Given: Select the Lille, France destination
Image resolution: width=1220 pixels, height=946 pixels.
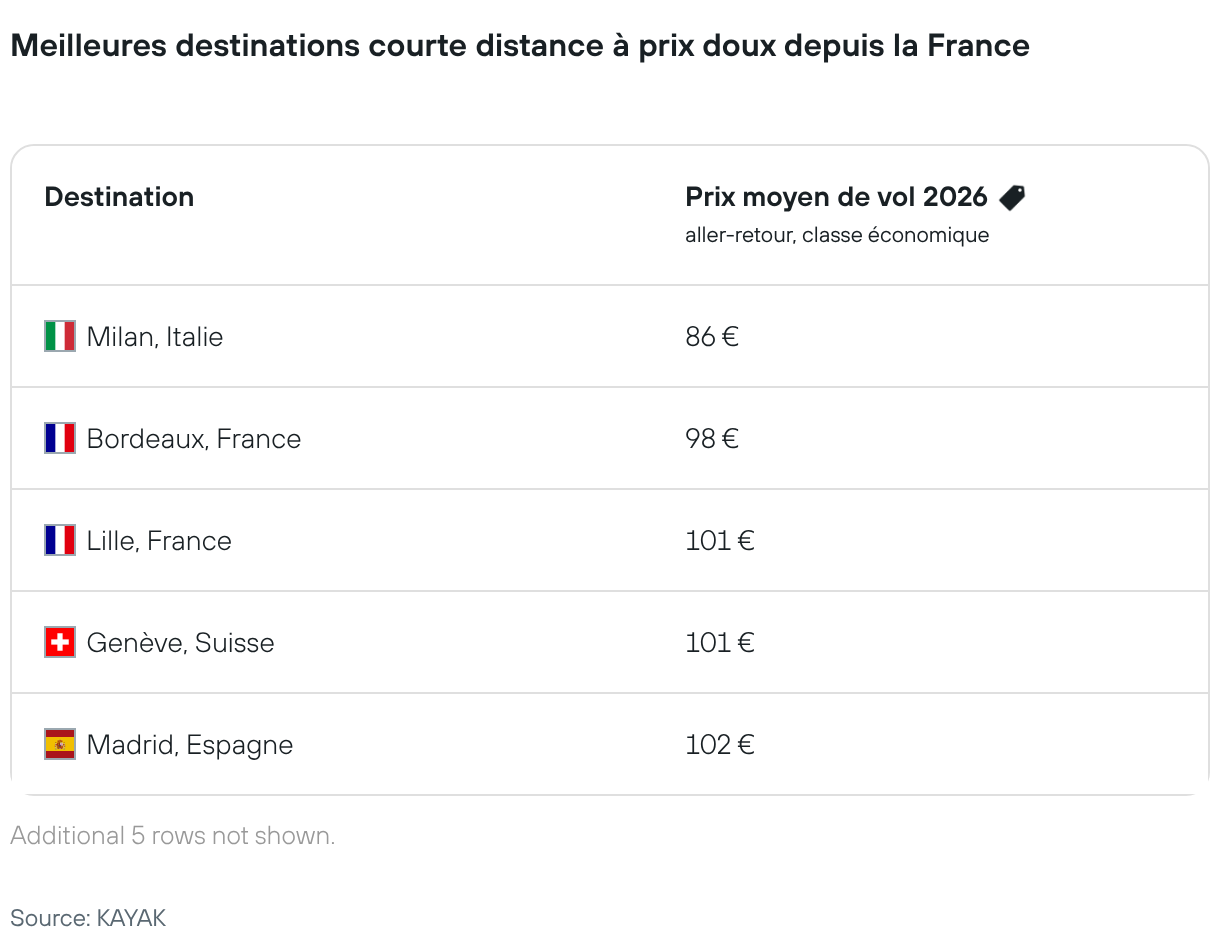Looking at the screenshot, I should pyautogui.click(x=159, y=541).
